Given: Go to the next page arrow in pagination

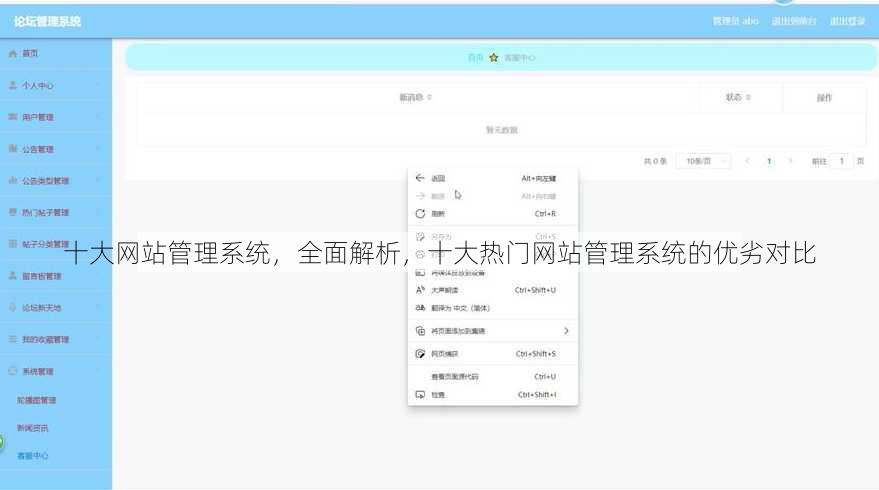Looking at the screenshot, I should [x=790, y=161].
